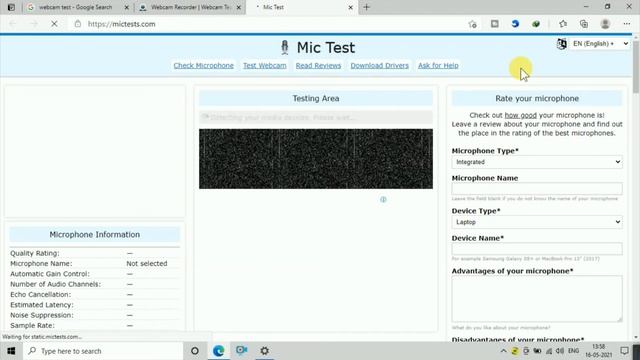Click the 'Echo Cancellation:' row label
This screenshot has width=640, height=360.
point(40,294)
